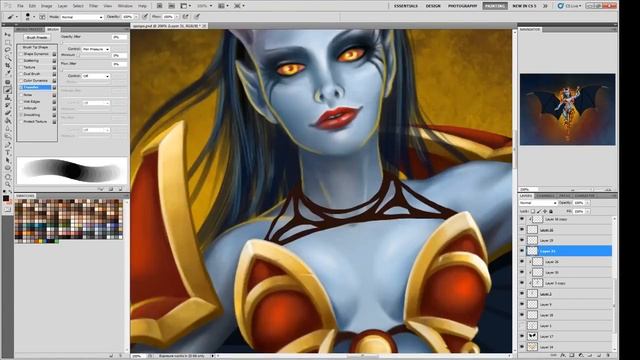The image size is (640, 360).
Task: Hide Layer 16 copy via eye icon
Action: pyautogui.click(x=522, y=219)
